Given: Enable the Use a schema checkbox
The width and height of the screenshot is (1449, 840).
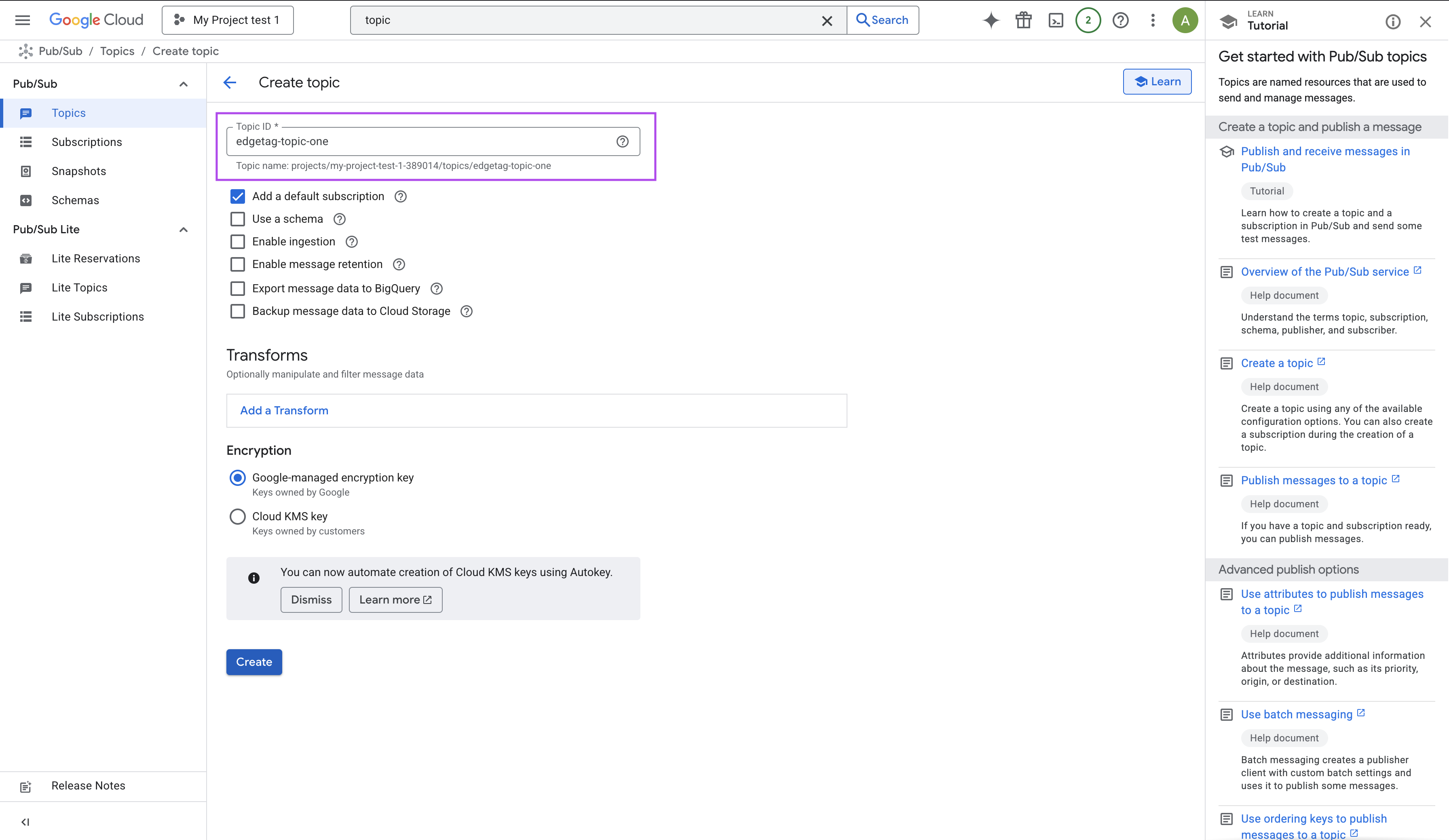Looking at the screenshot, I should click(237, 219).
